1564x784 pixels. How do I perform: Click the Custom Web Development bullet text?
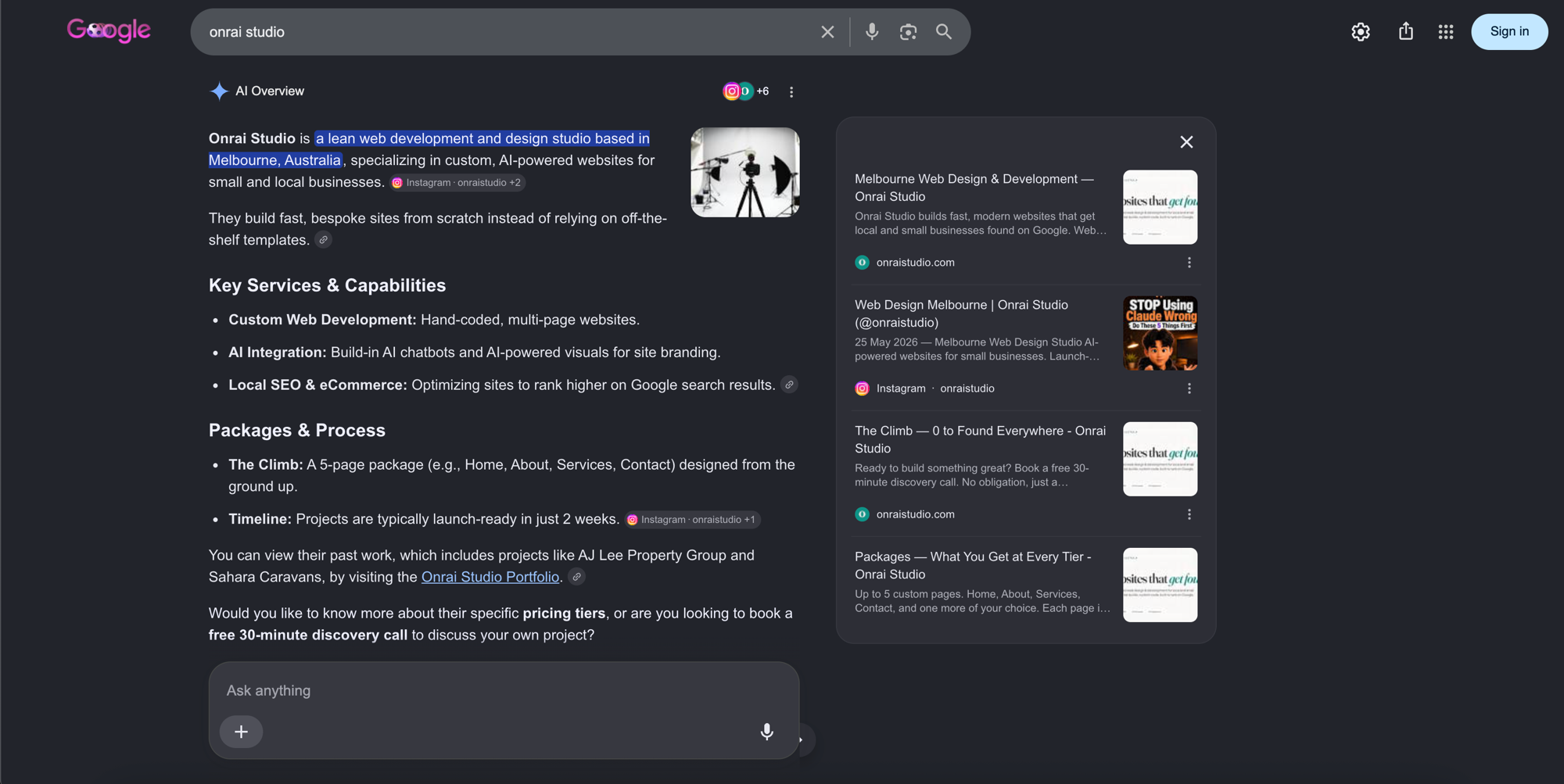tap(434, 320)
